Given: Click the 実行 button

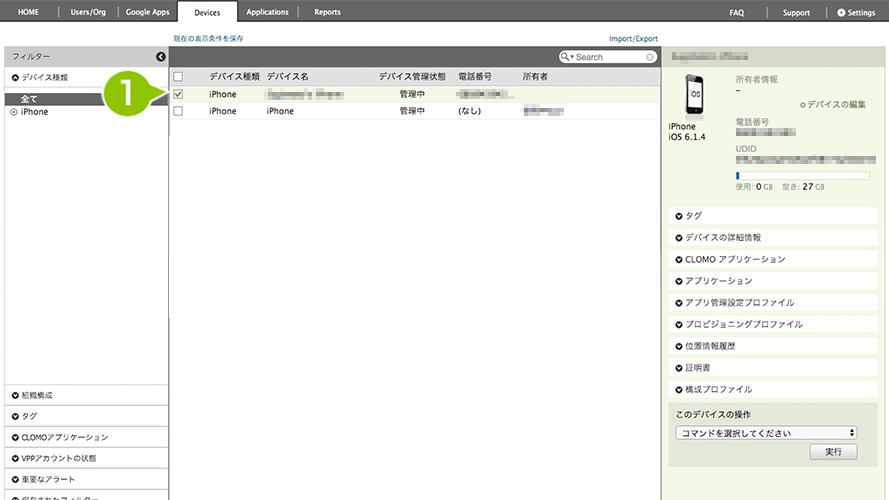Looking at the screenshot, I should point(833,452).
